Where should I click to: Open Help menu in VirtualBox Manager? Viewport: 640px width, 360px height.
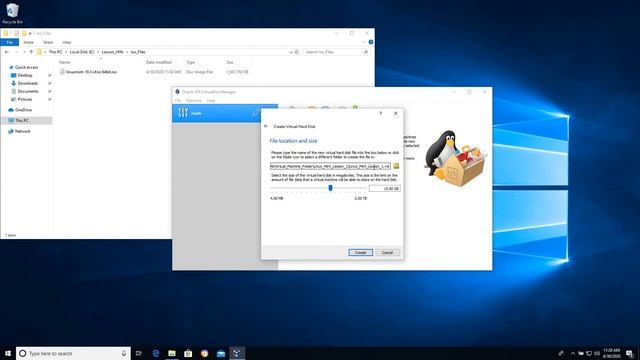click(211, 100)
